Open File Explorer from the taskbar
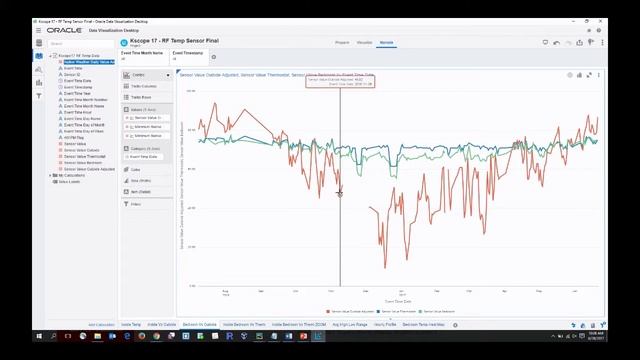Image resolution: width=640 pixels, height=360 pixels. click(98, 336)
